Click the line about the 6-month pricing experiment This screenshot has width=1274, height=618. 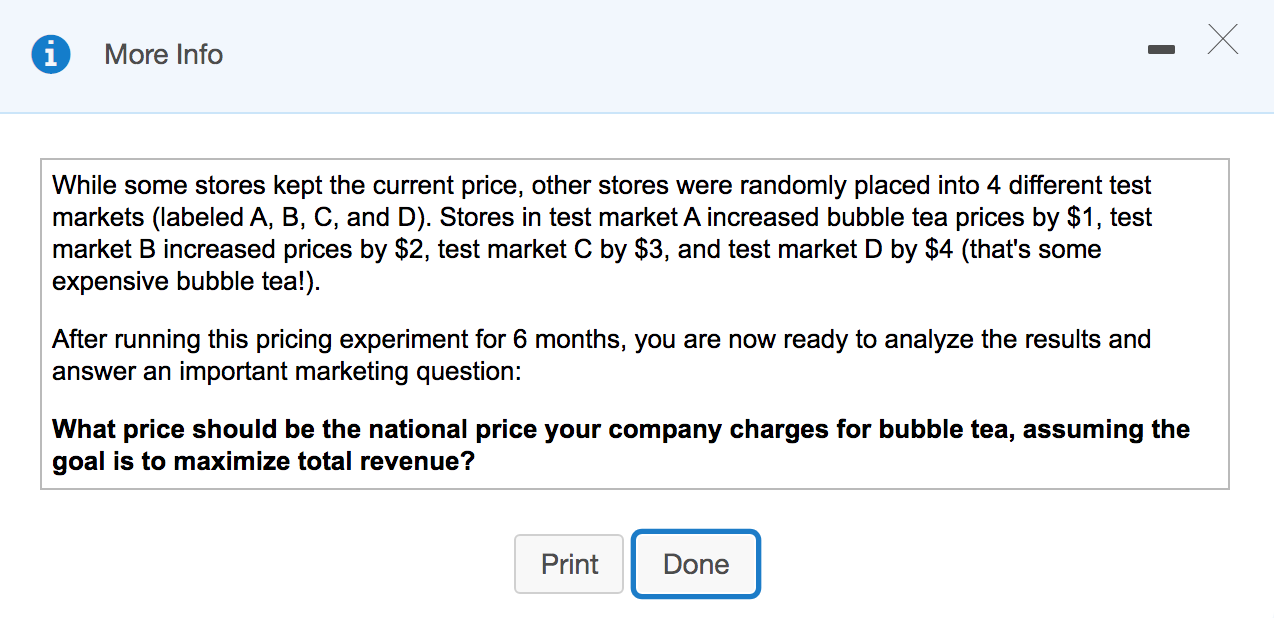coord(600,340)
